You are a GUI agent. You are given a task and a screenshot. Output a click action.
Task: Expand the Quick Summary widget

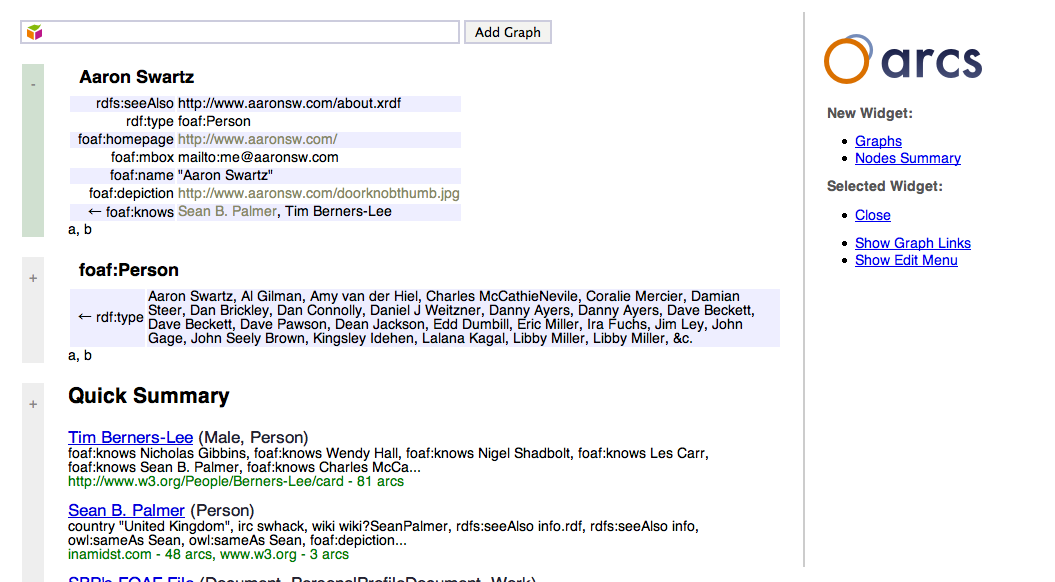click(33, 404)
